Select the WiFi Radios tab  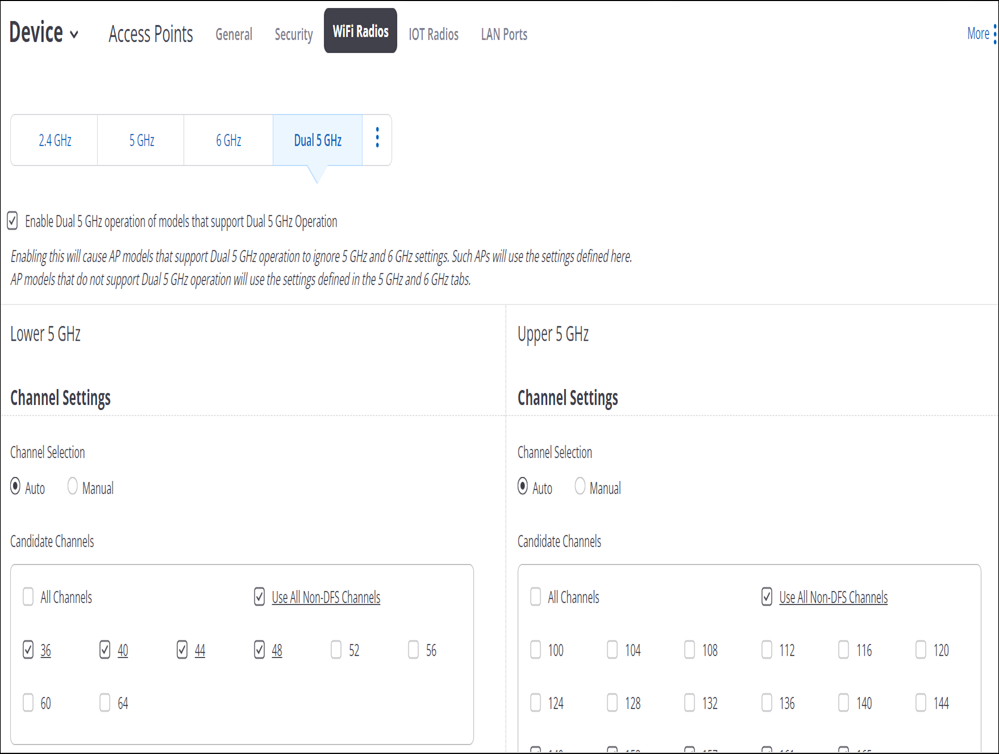(x=361, y=31)
